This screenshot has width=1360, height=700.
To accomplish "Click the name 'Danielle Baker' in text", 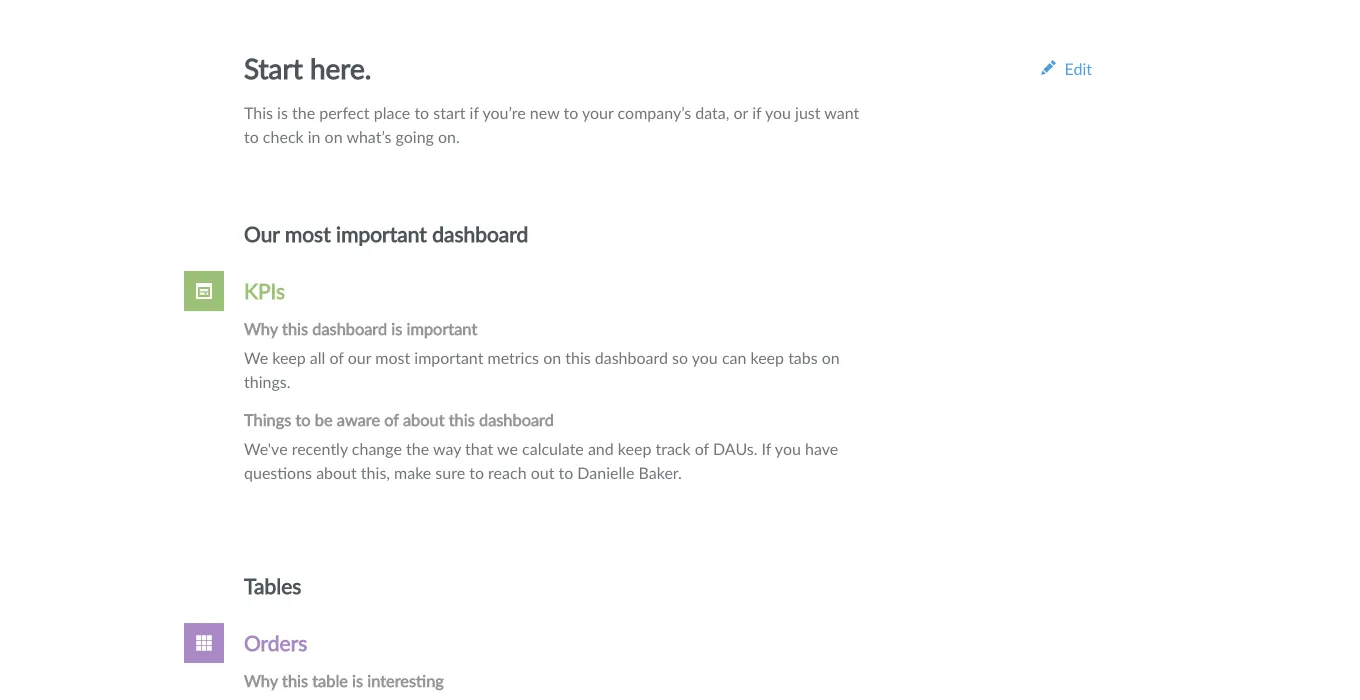I will 629,474.
